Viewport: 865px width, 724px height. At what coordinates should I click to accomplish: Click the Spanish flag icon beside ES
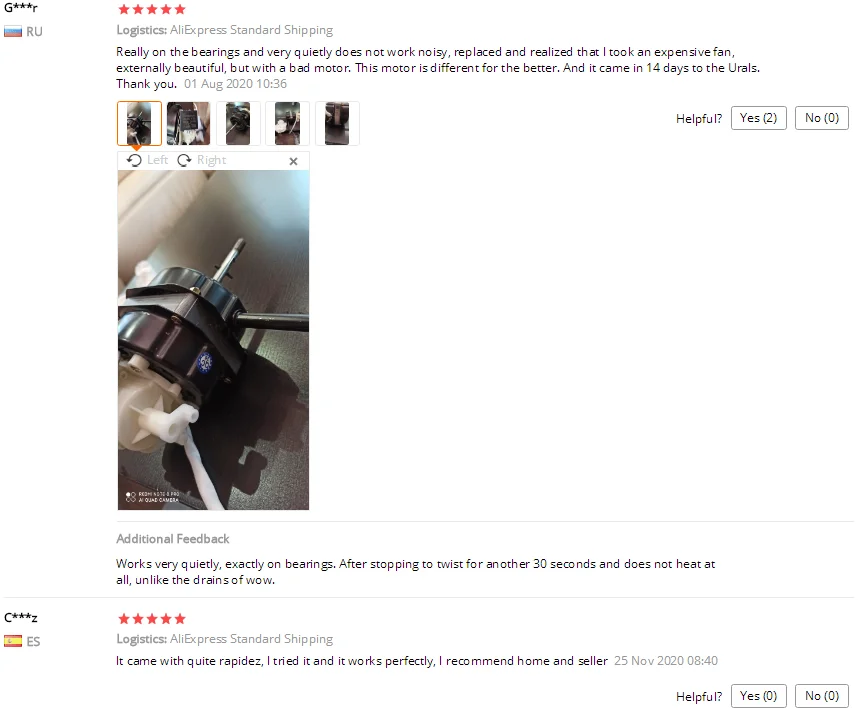(13, 641)
